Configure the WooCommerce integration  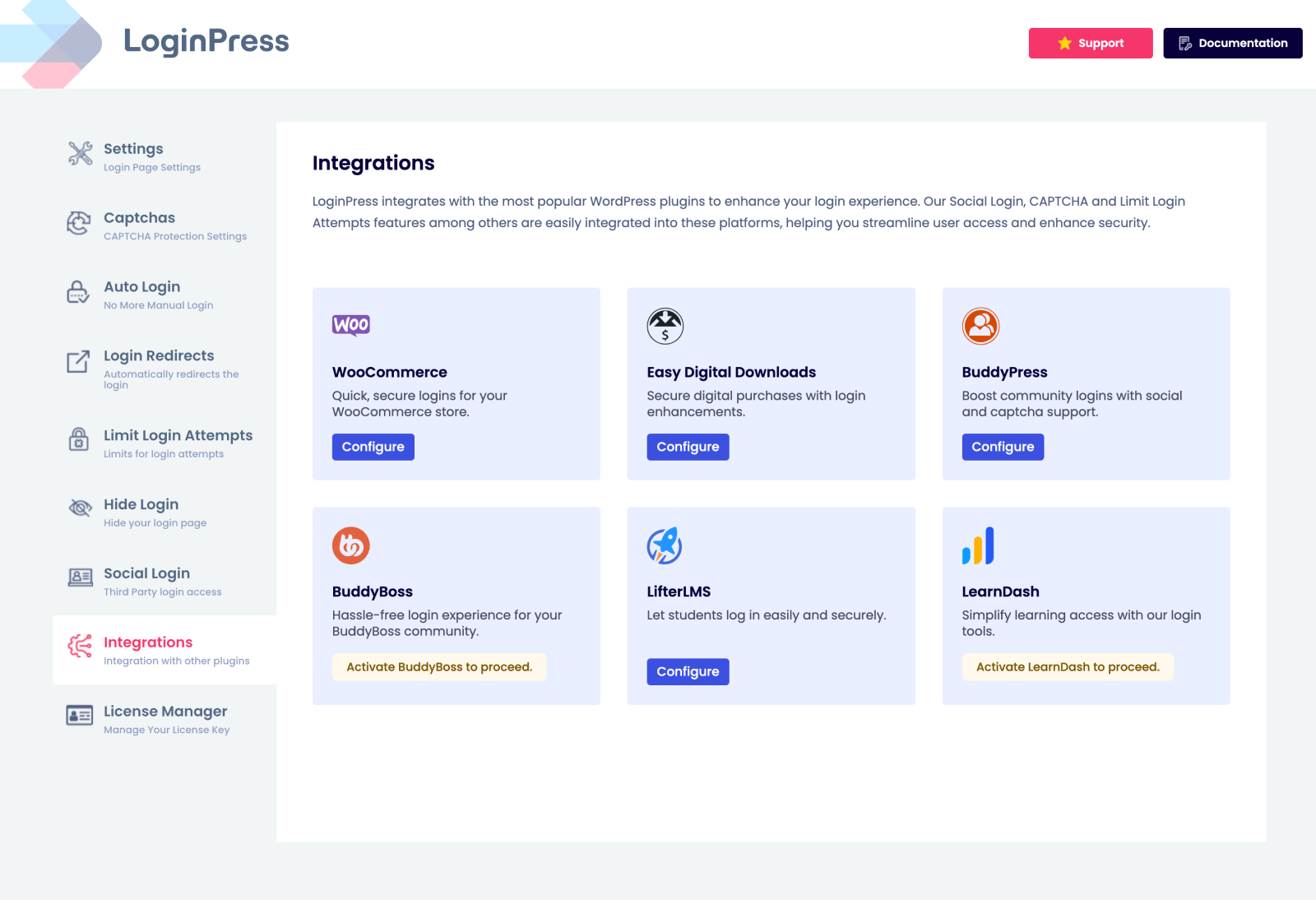click(373, 447)
